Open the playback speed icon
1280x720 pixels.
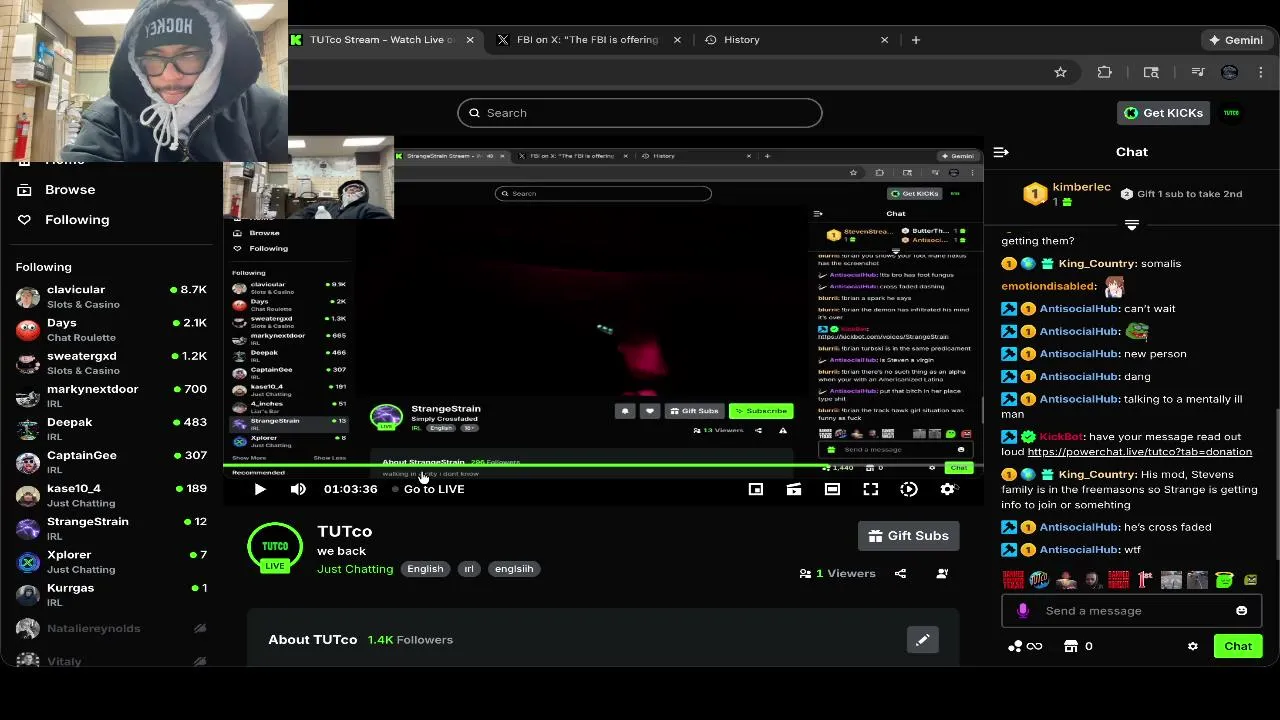909,489
